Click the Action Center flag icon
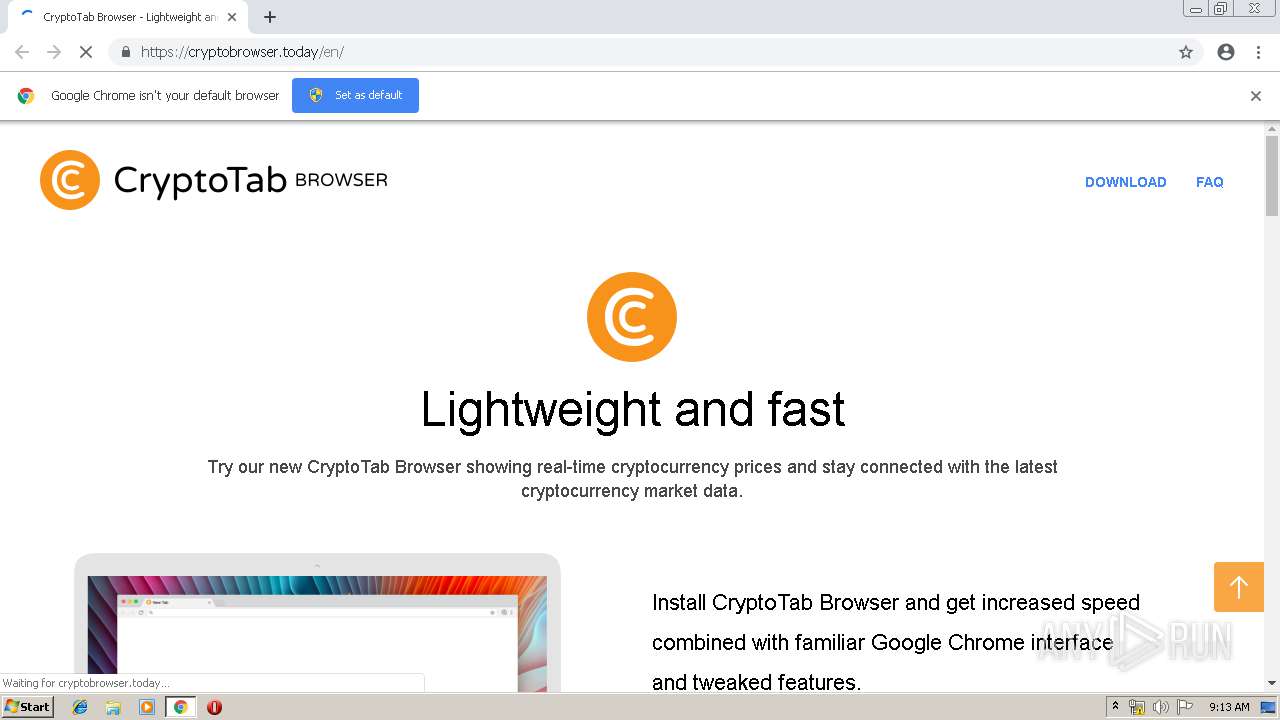Screen dimensions: 1280x720 (x=1185, y=707)
